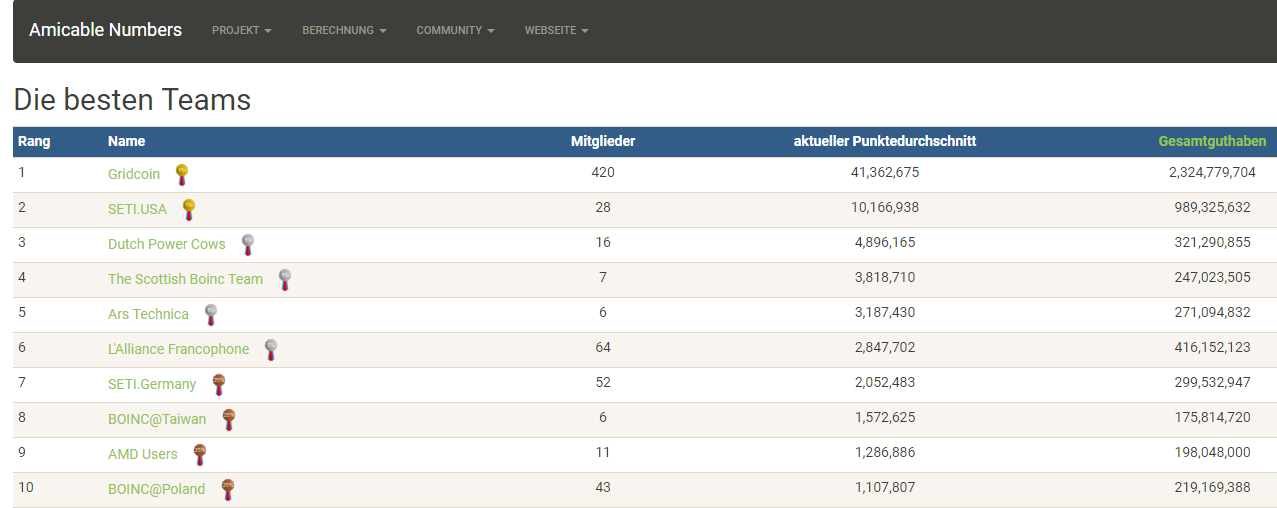The width and height of the screenshot is (1277, 508).
Task: Click the Mitglieder column header
Action: [603, 141]
